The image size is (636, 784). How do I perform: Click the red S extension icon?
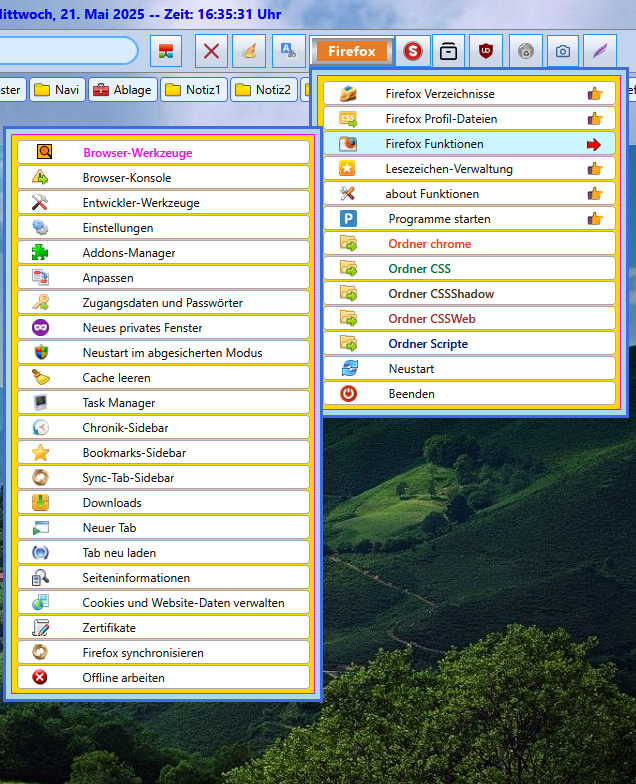pyautogui.click(x=412, y=51)
